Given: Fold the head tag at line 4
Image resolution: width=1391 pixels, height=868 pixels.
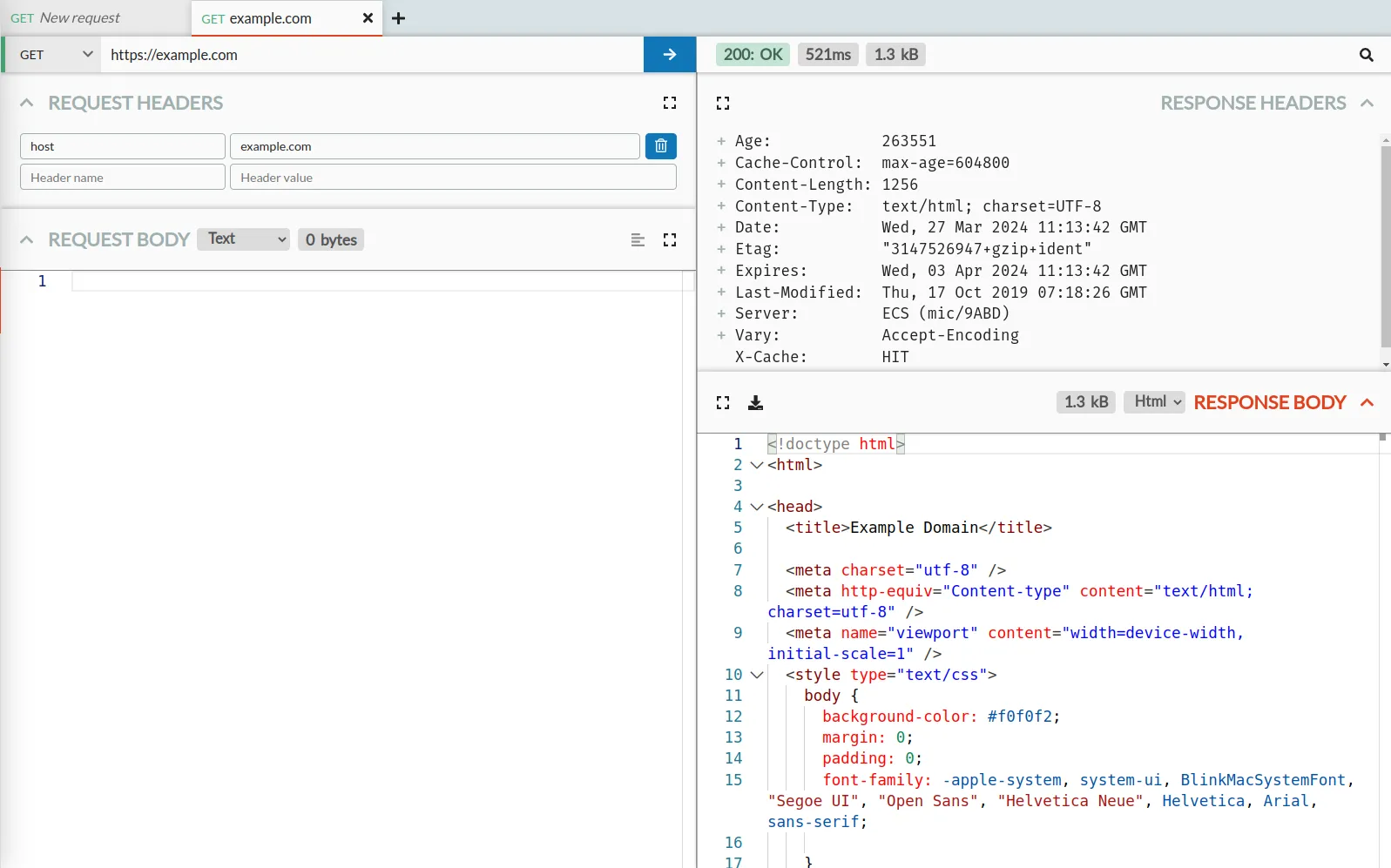Looking at the screenshot, I should click(x=757, y=507).
